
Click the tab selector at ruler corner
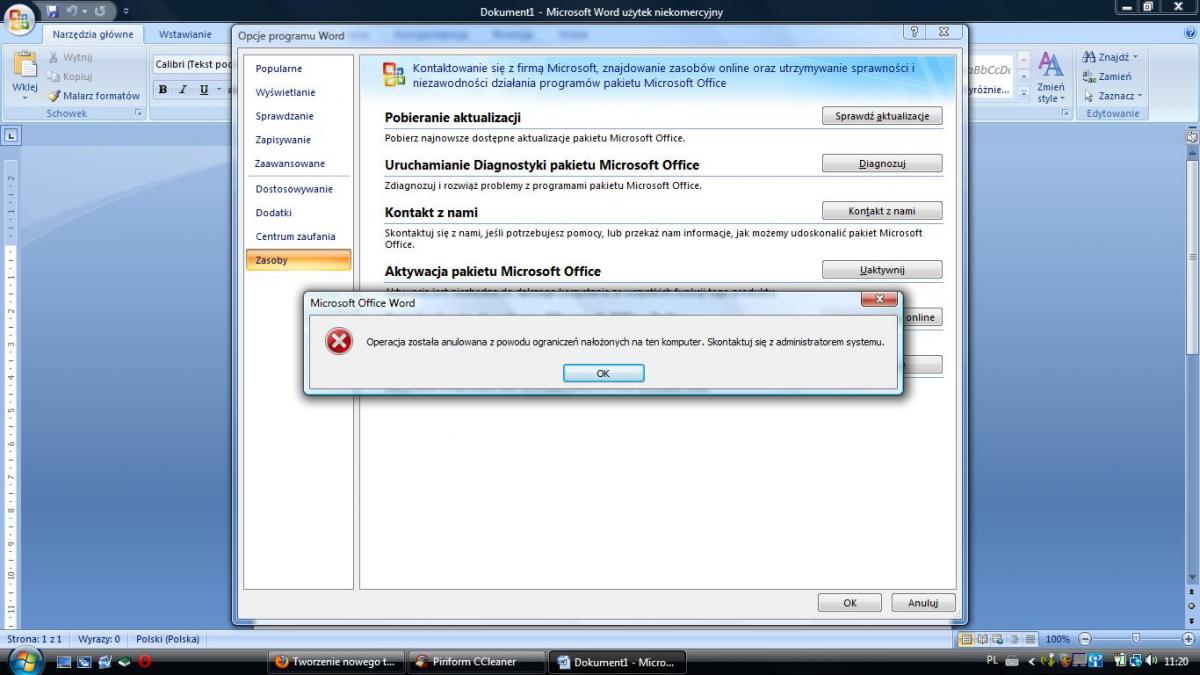(11, 136)
